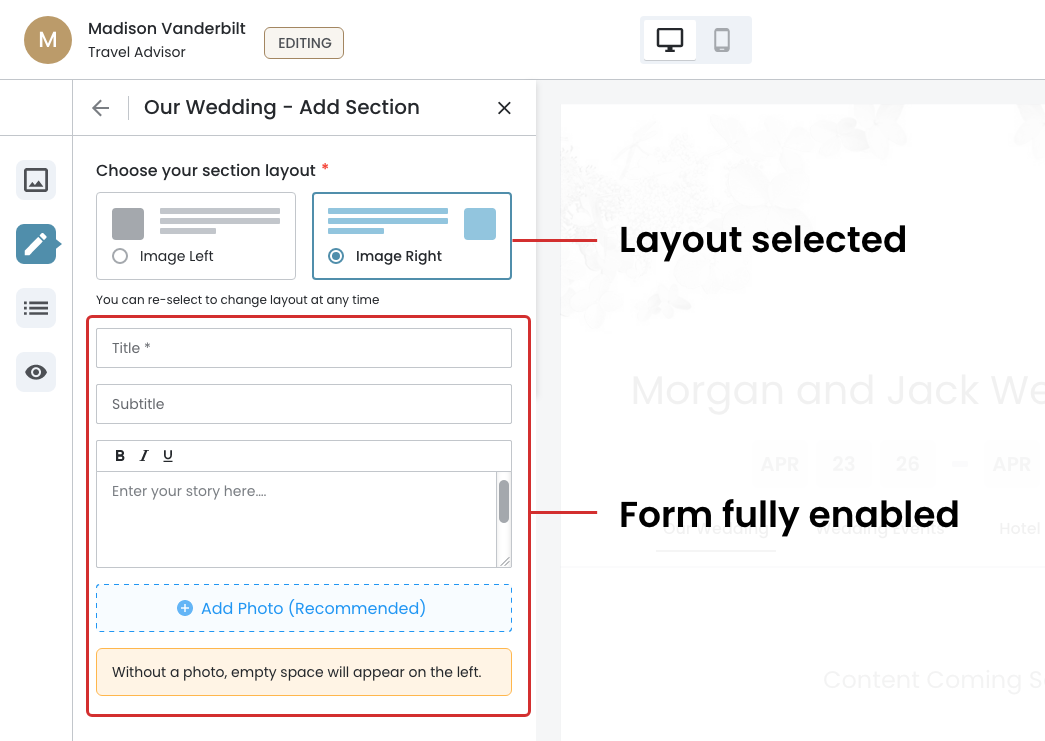Screen dimensions: 1045x741
Task: Open the image gallery sidebar icon
Action: pyautogui.click(x=36, y=180)
